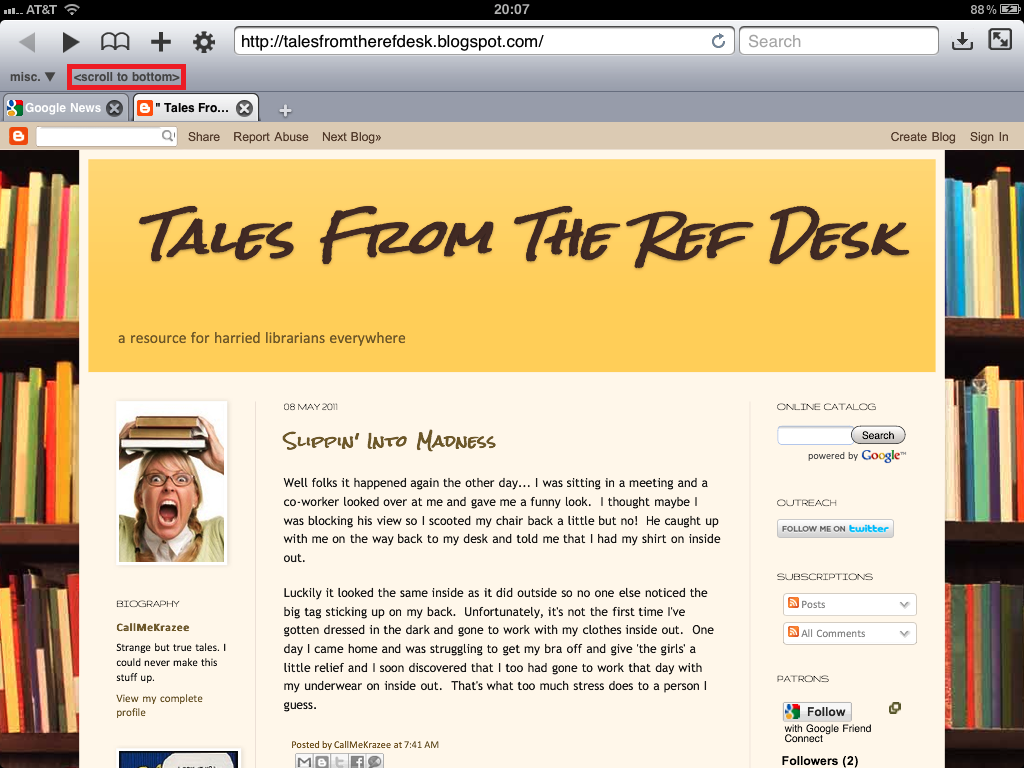This screenshot has width=1024, height=768.
Task: Reload page via refresh icon
Action: tap(717, 42)
